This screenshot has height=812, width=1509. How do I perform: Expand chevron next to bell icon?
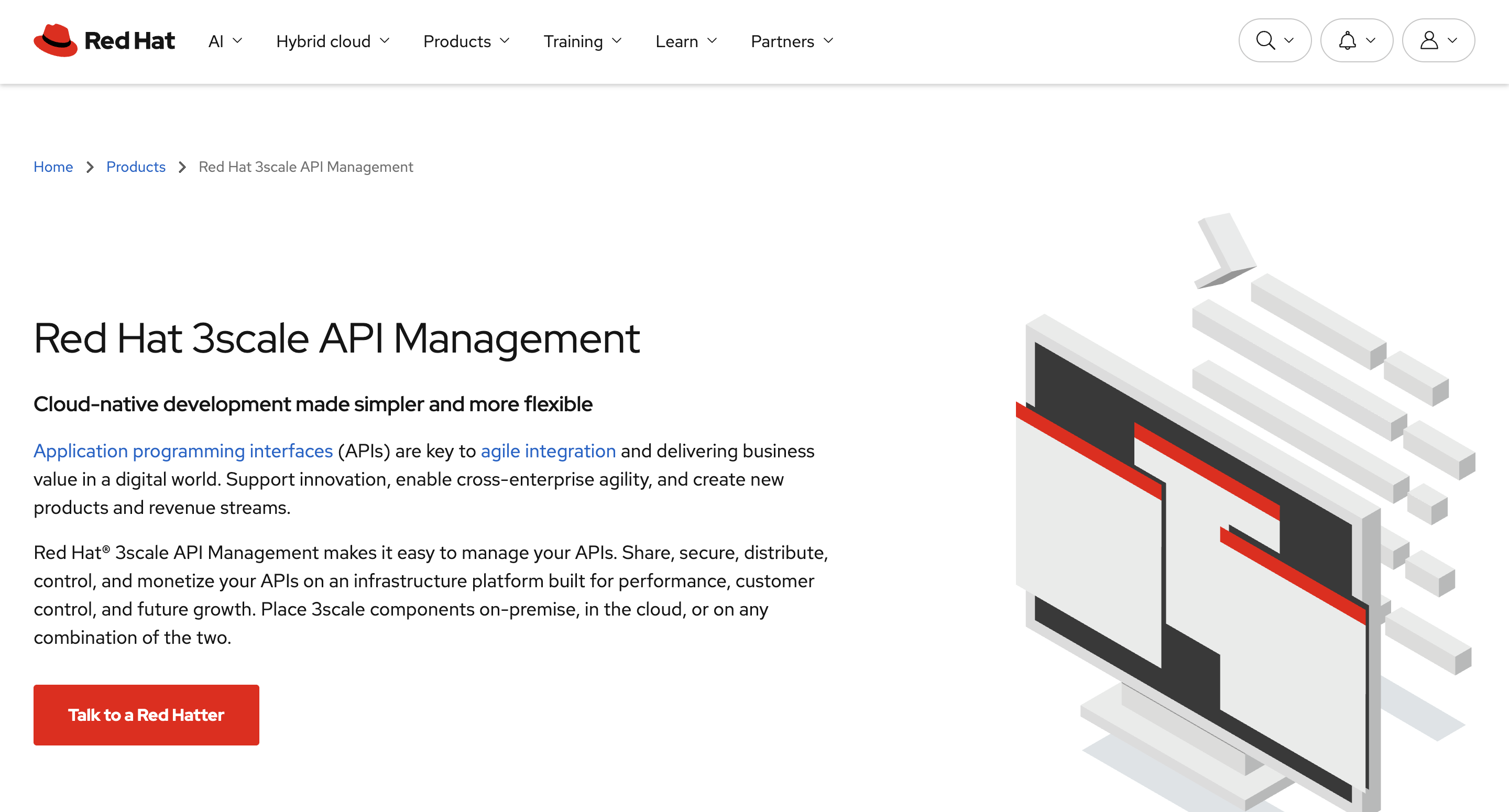coord(1370,40)
